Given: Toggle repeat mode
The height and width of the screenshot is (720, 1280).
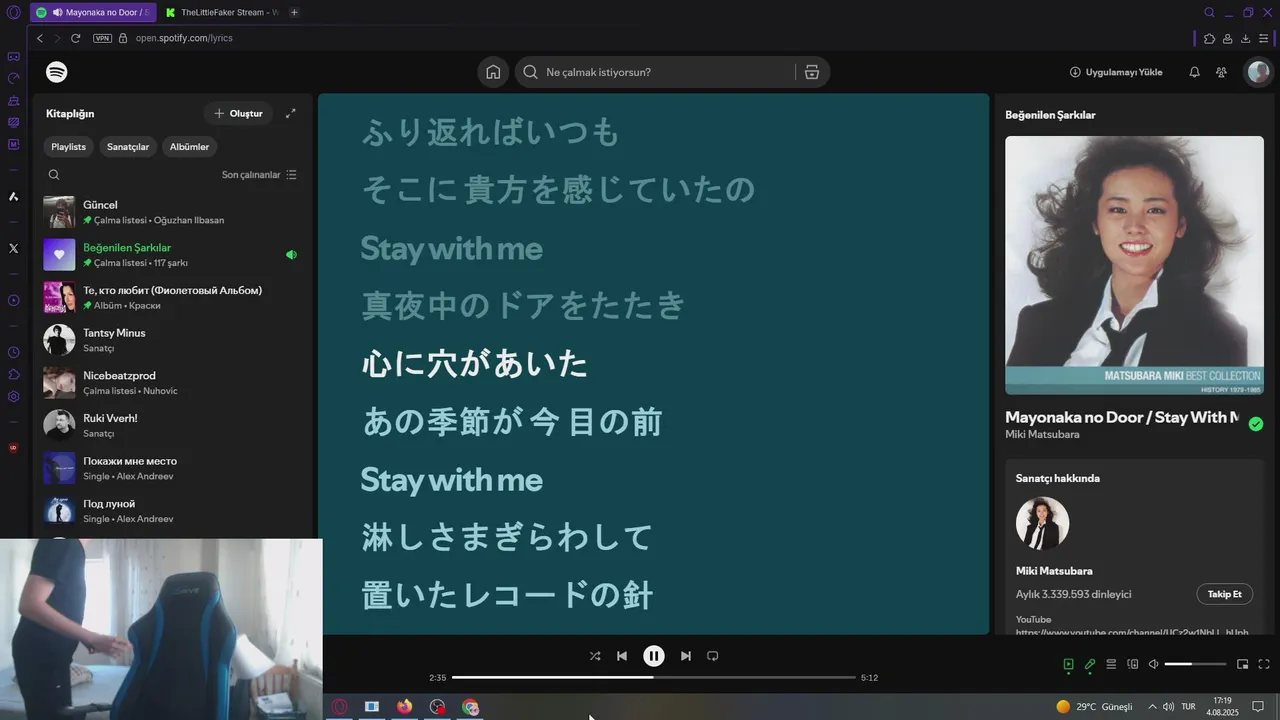Looking at the screenshot, I should (x=713, y=656).
